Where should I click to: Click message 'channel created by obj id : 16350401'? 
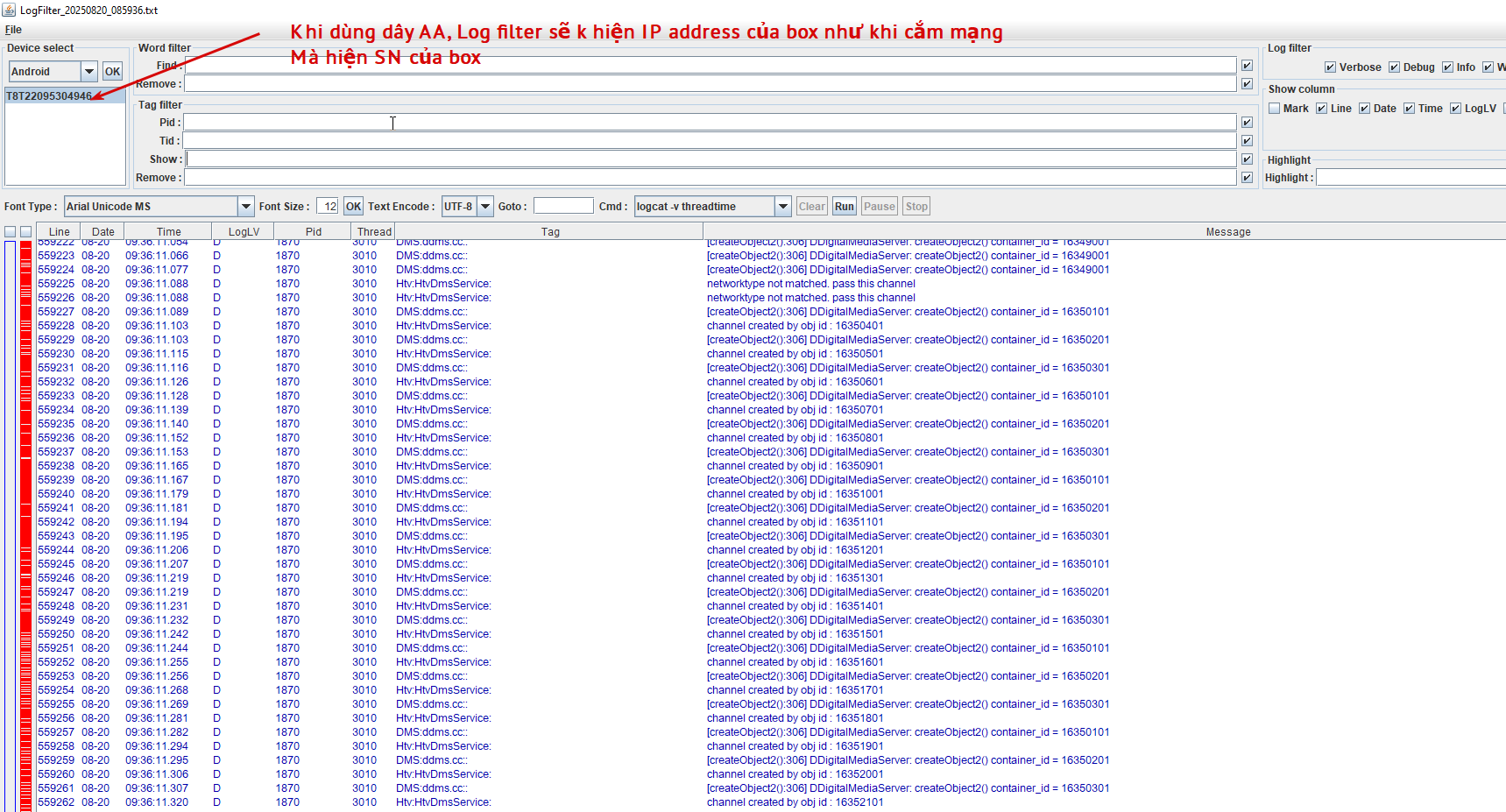tap(795, 326)
